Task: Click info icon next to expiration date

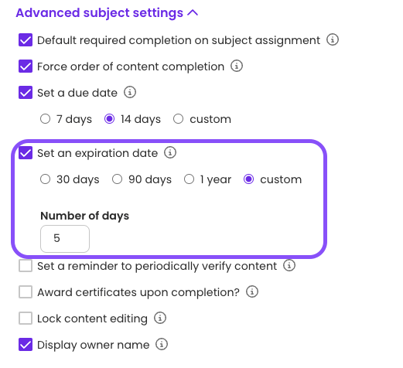Action: [170, 153]
